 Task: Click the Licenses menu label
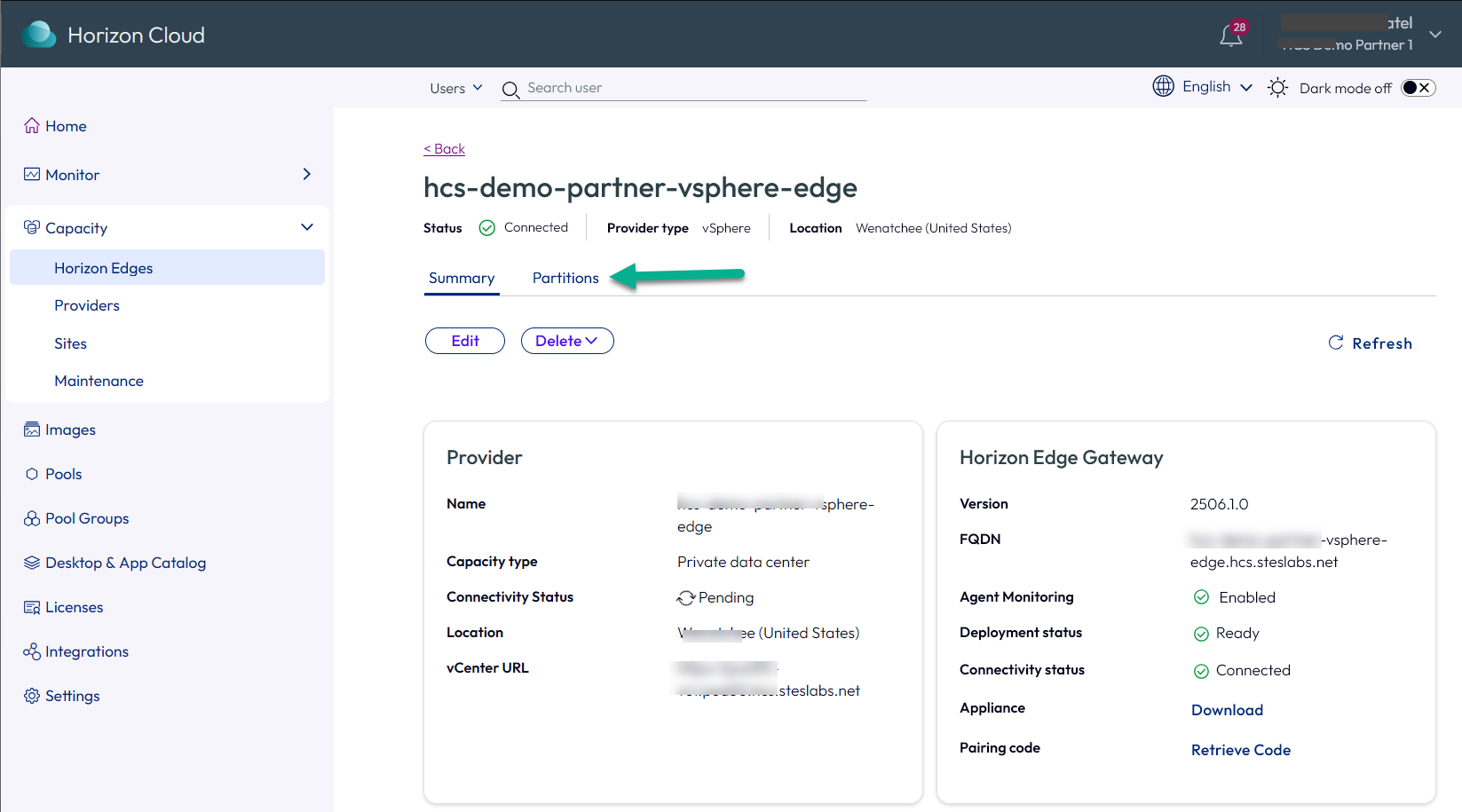75,607
